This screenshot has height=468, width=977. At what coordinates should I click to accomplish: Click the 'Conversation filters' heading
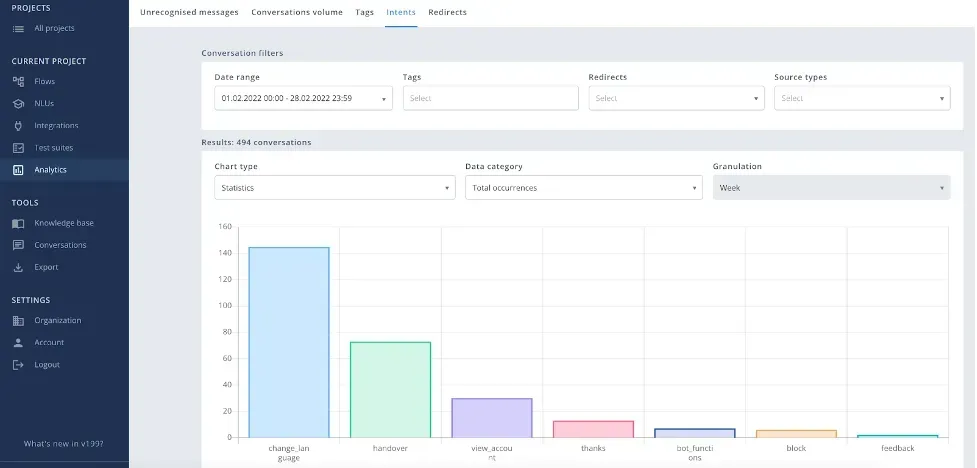(242, 54)
